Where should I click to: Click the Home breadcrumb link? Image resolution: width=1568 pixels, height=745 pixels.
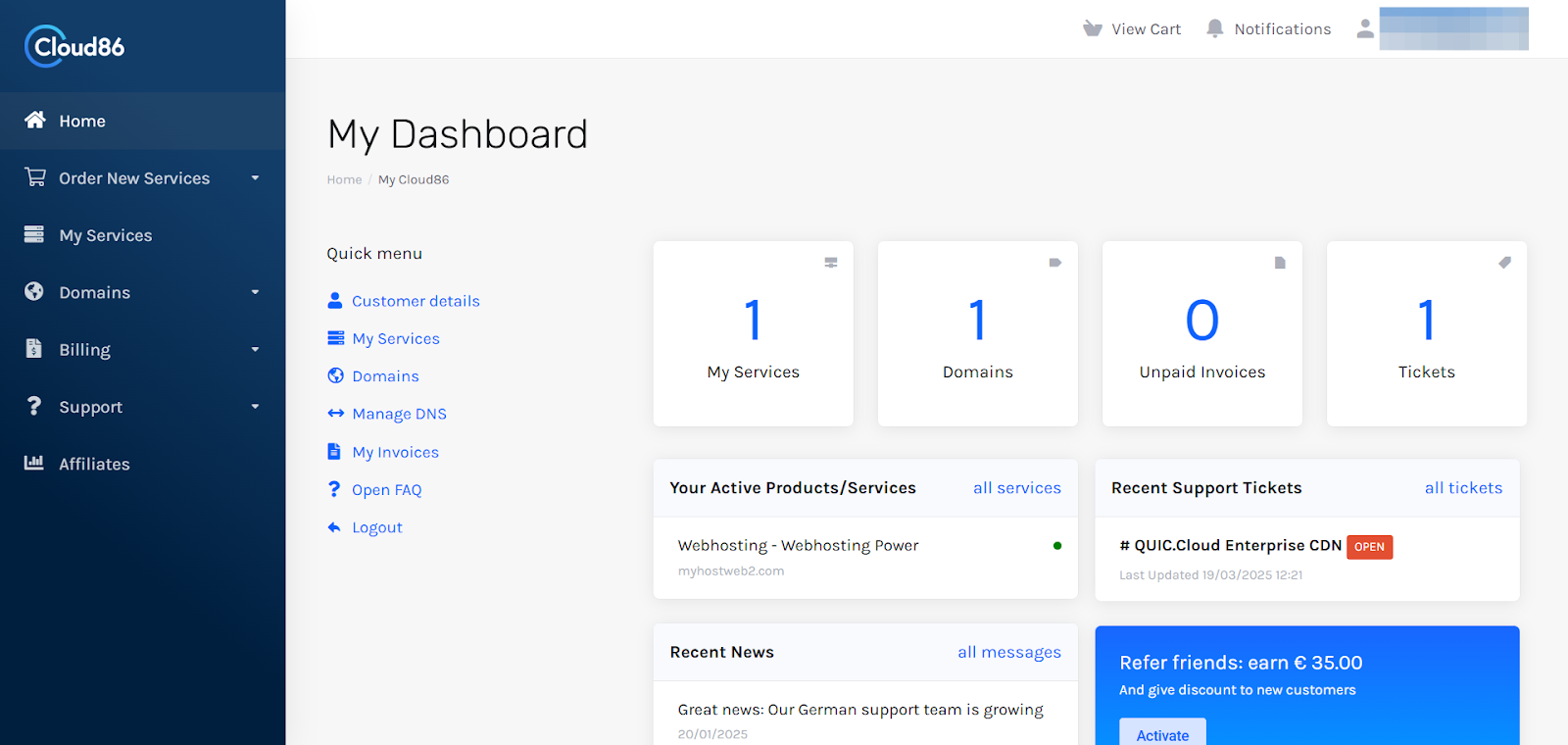tap(344, 179)
